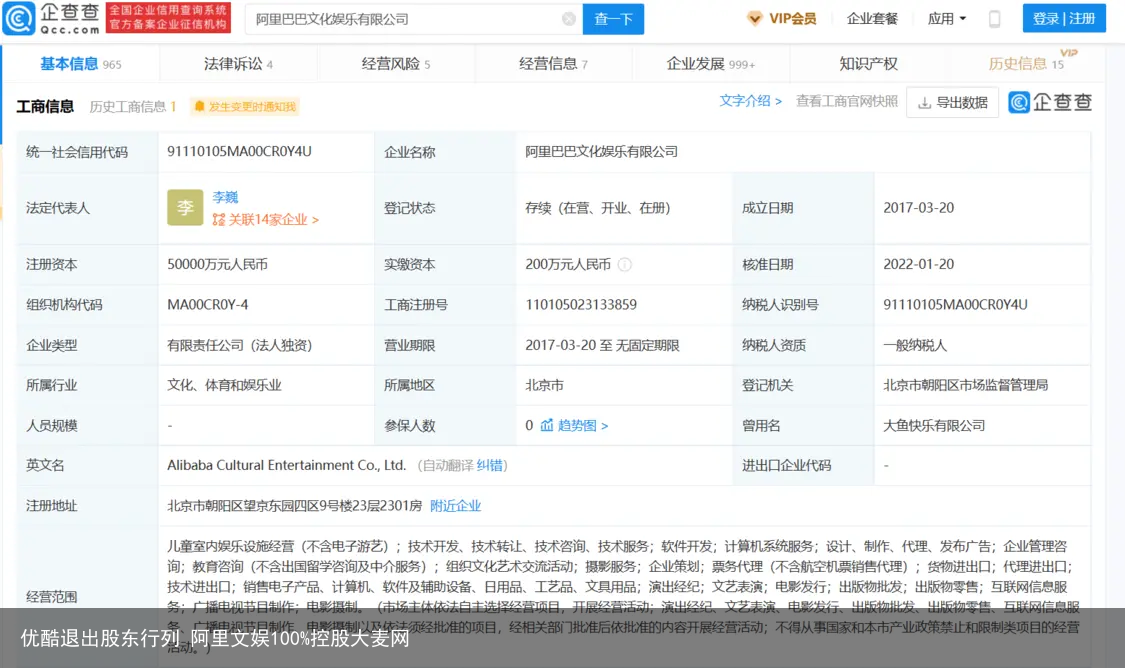Select the 大鱼快乐有限公司 former name

point(934,425)
